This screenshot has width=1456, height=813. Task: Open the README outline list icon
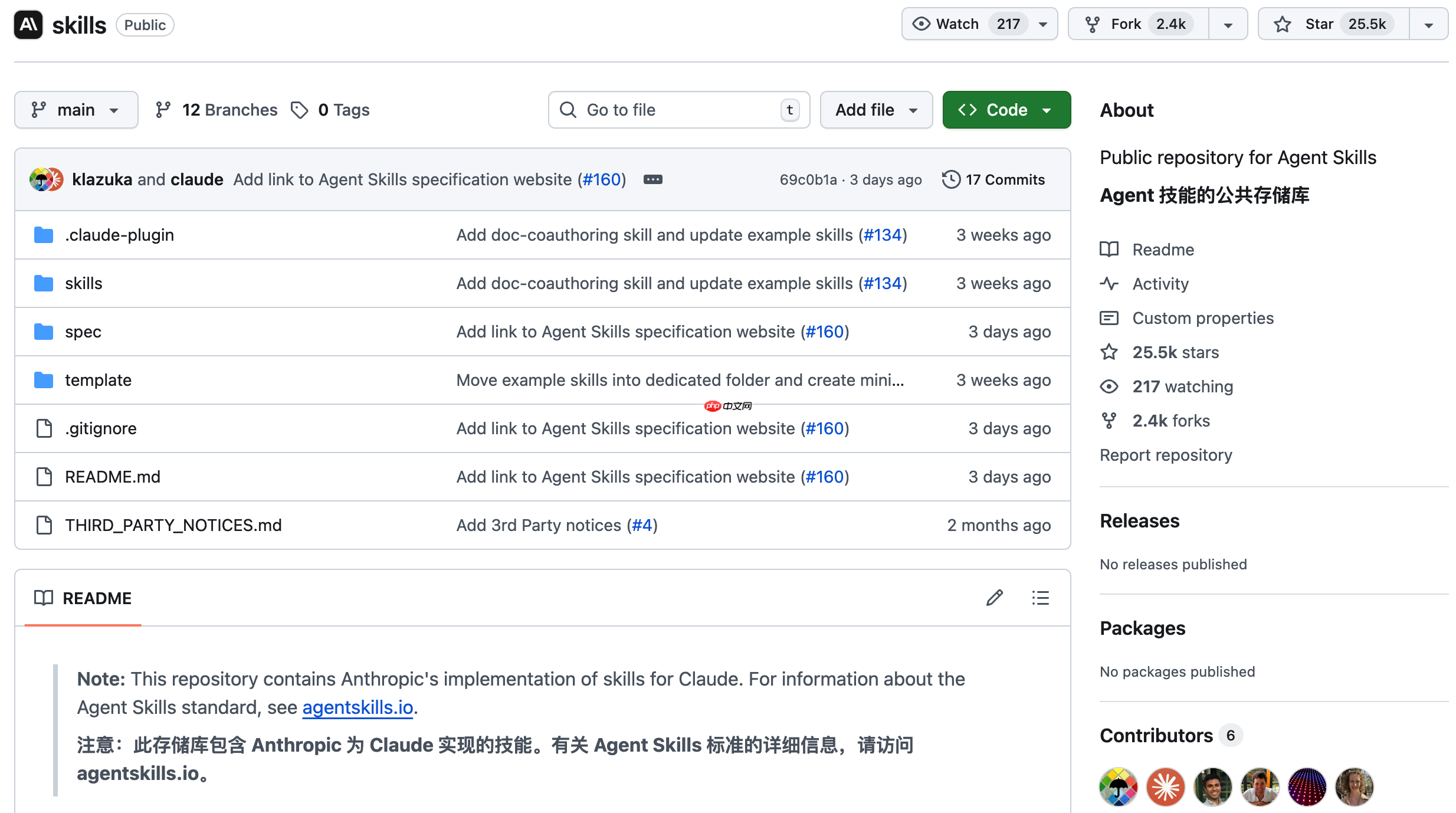(1041, 598)
